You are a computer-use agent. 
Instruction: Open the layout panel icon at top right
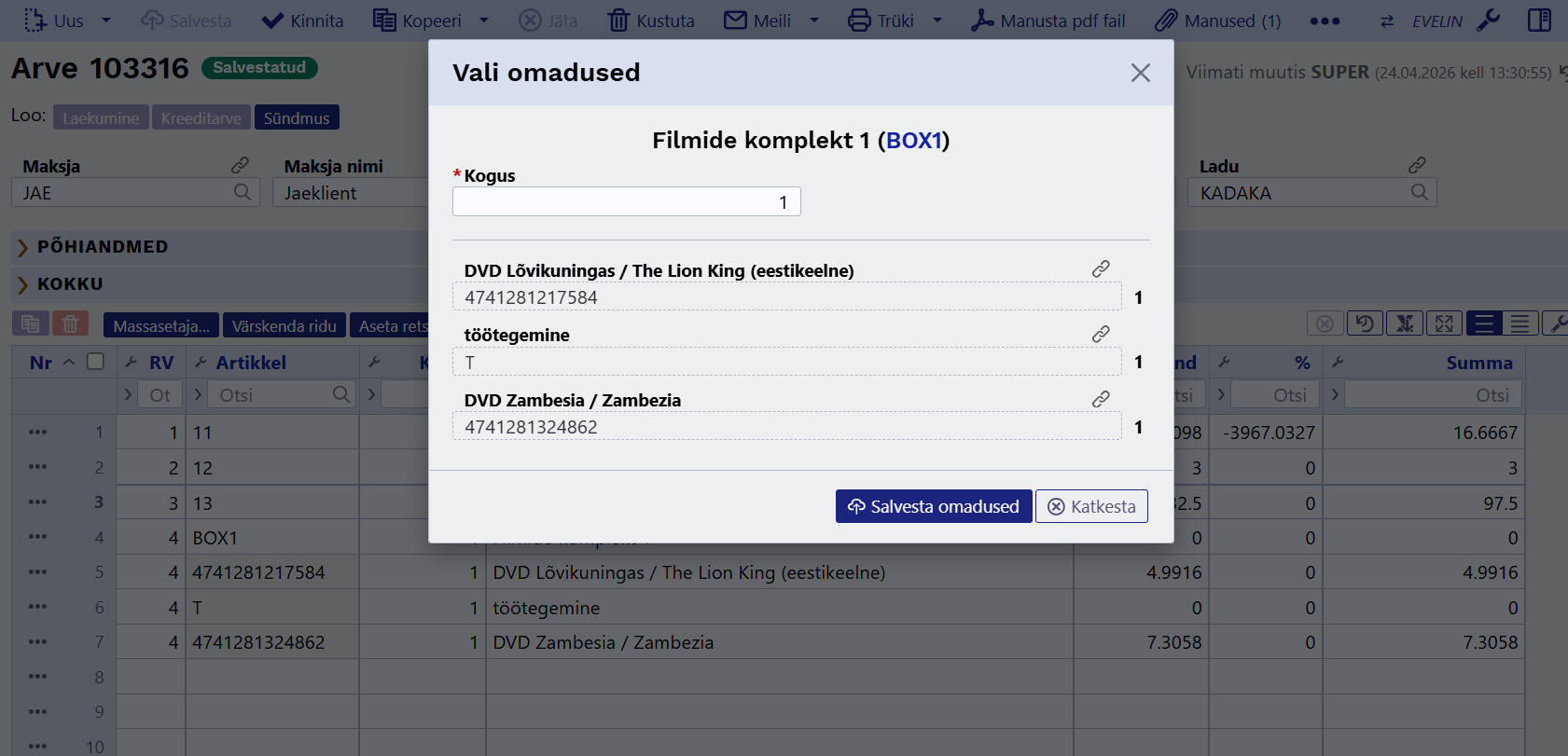[x=1539, y=21]
